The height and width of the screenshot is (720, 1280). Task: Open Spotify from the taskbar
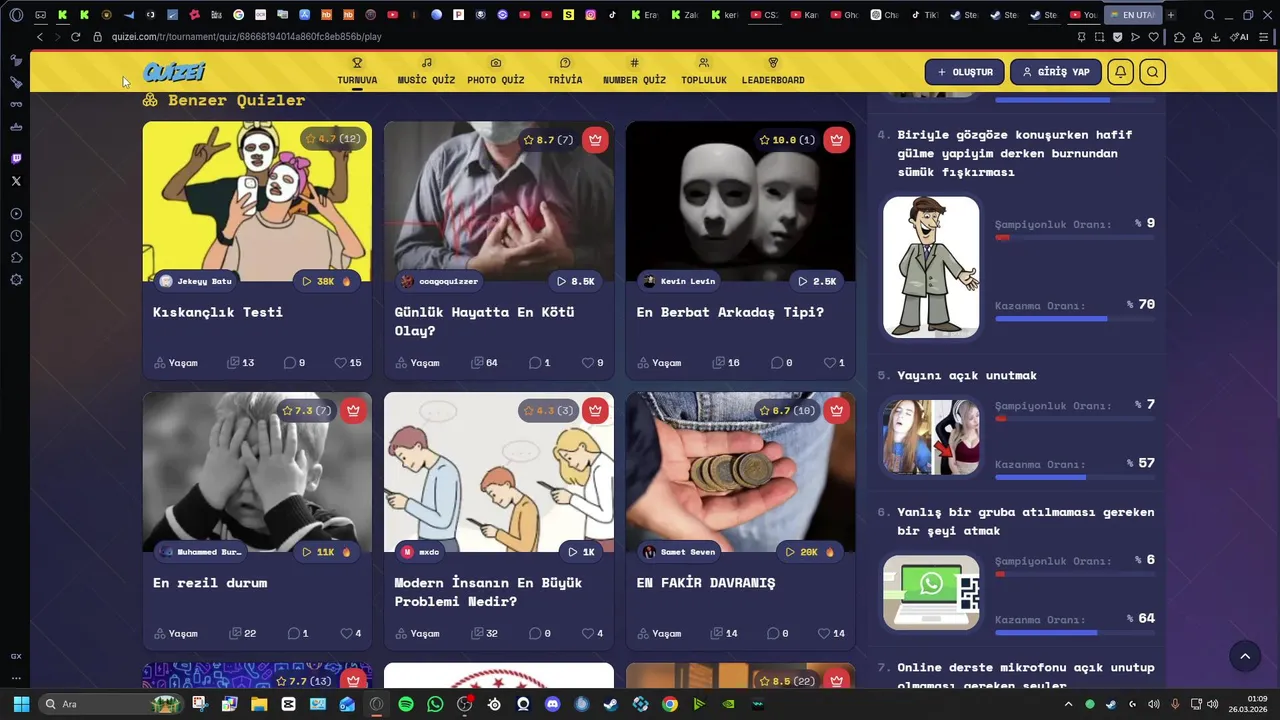coord(405,704)
